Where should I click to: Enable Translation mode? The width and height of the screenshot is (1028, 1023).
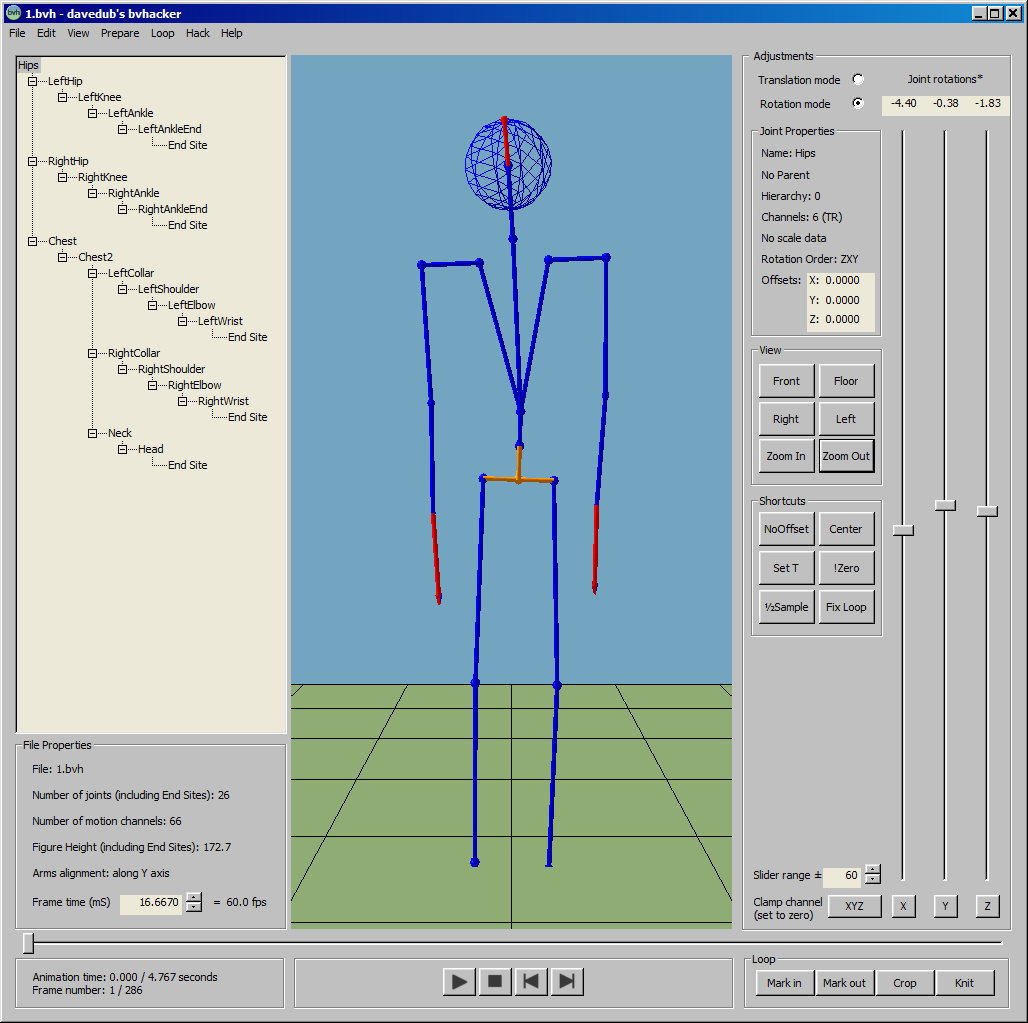tap(857, 79)
